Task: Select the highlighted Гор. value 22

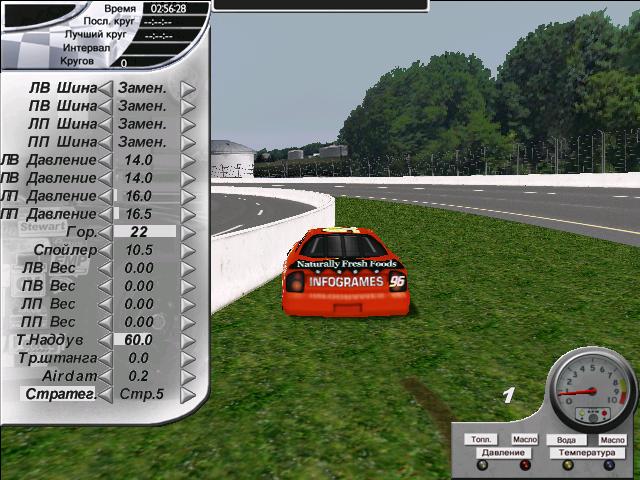Action: click(x=140, y=232)
